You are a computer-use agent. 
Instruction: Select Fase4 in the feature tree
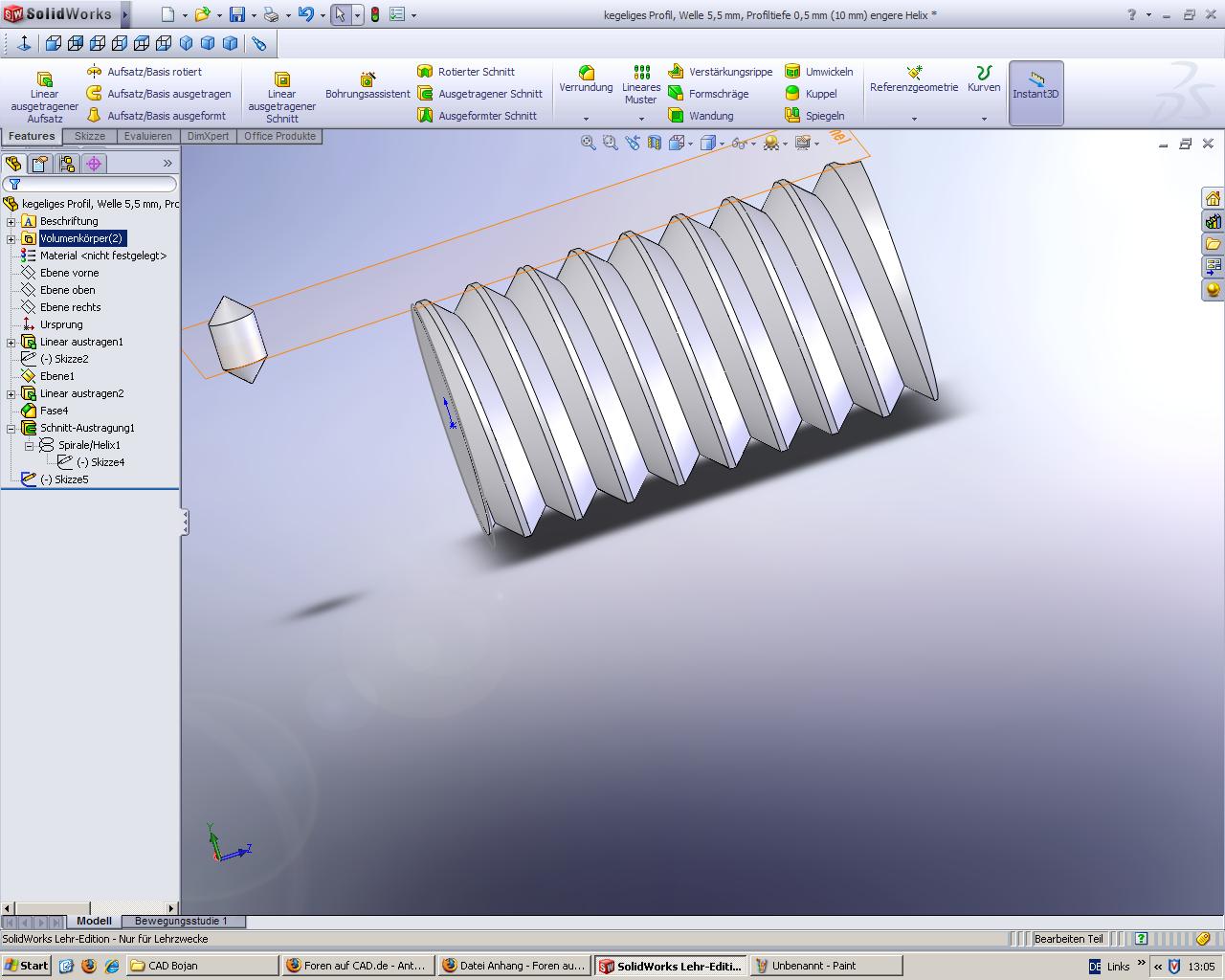coord(54,411)
